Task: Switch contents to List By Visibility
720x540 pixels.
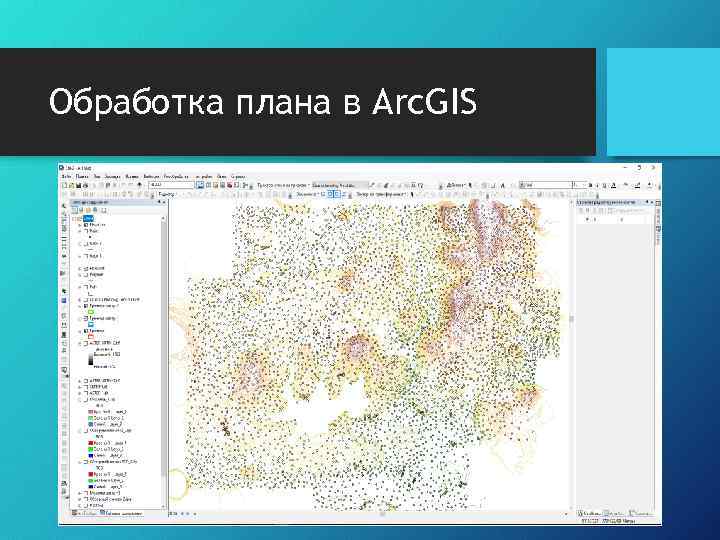Action: 88,210
